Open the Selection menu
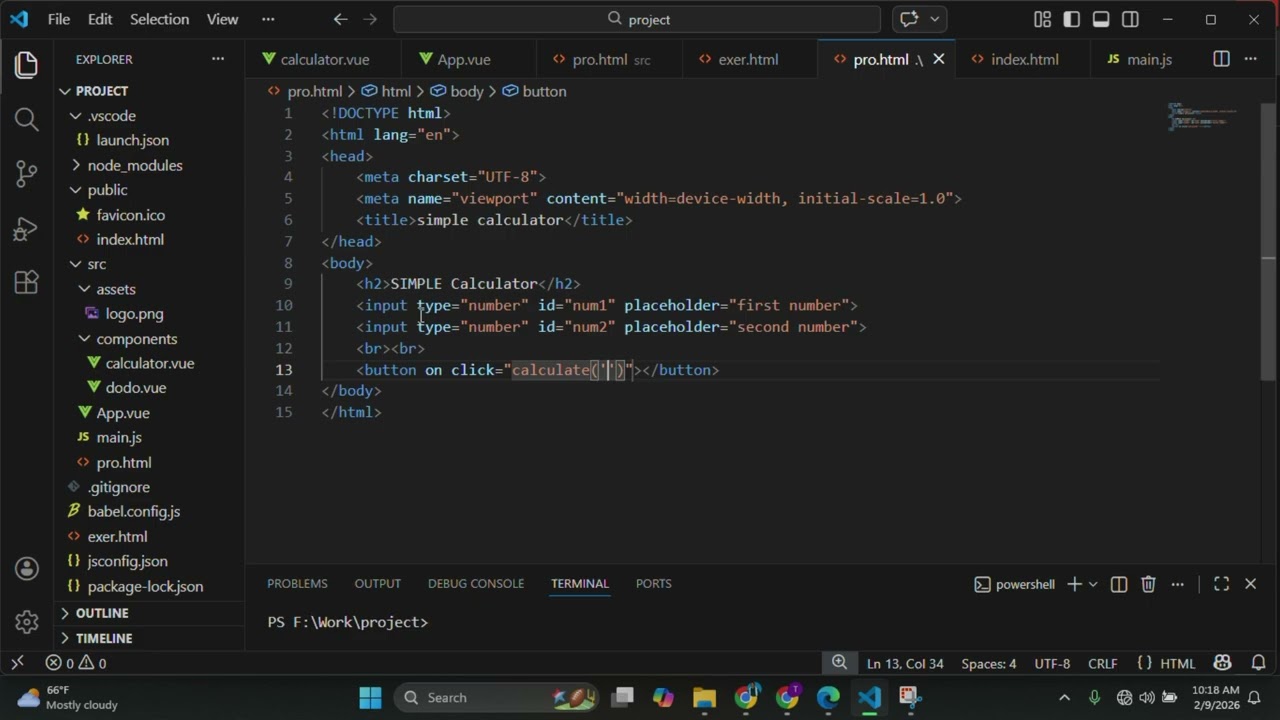 (159, 19)
